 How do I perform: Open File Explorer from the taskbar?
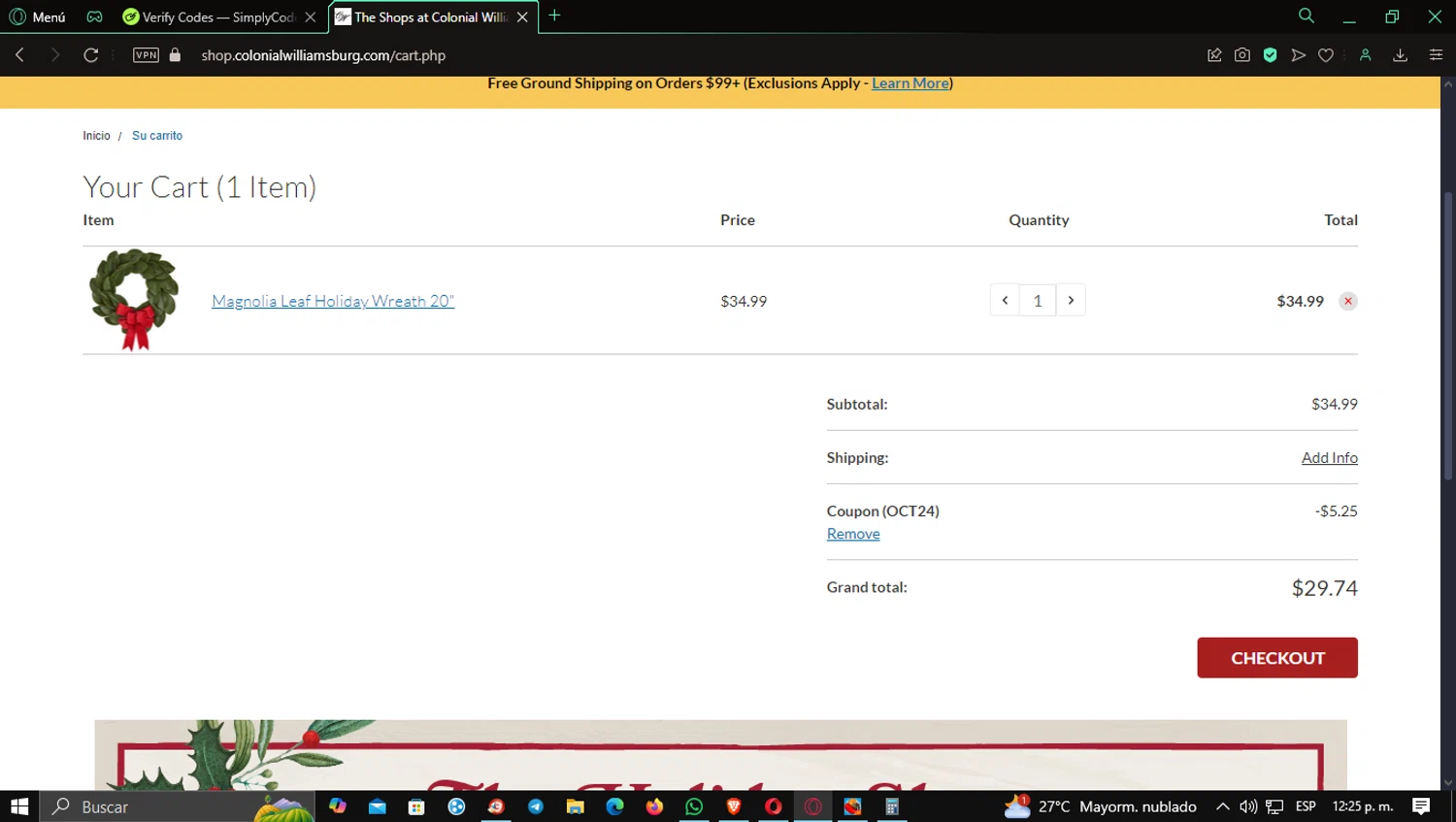pos(576,806)
